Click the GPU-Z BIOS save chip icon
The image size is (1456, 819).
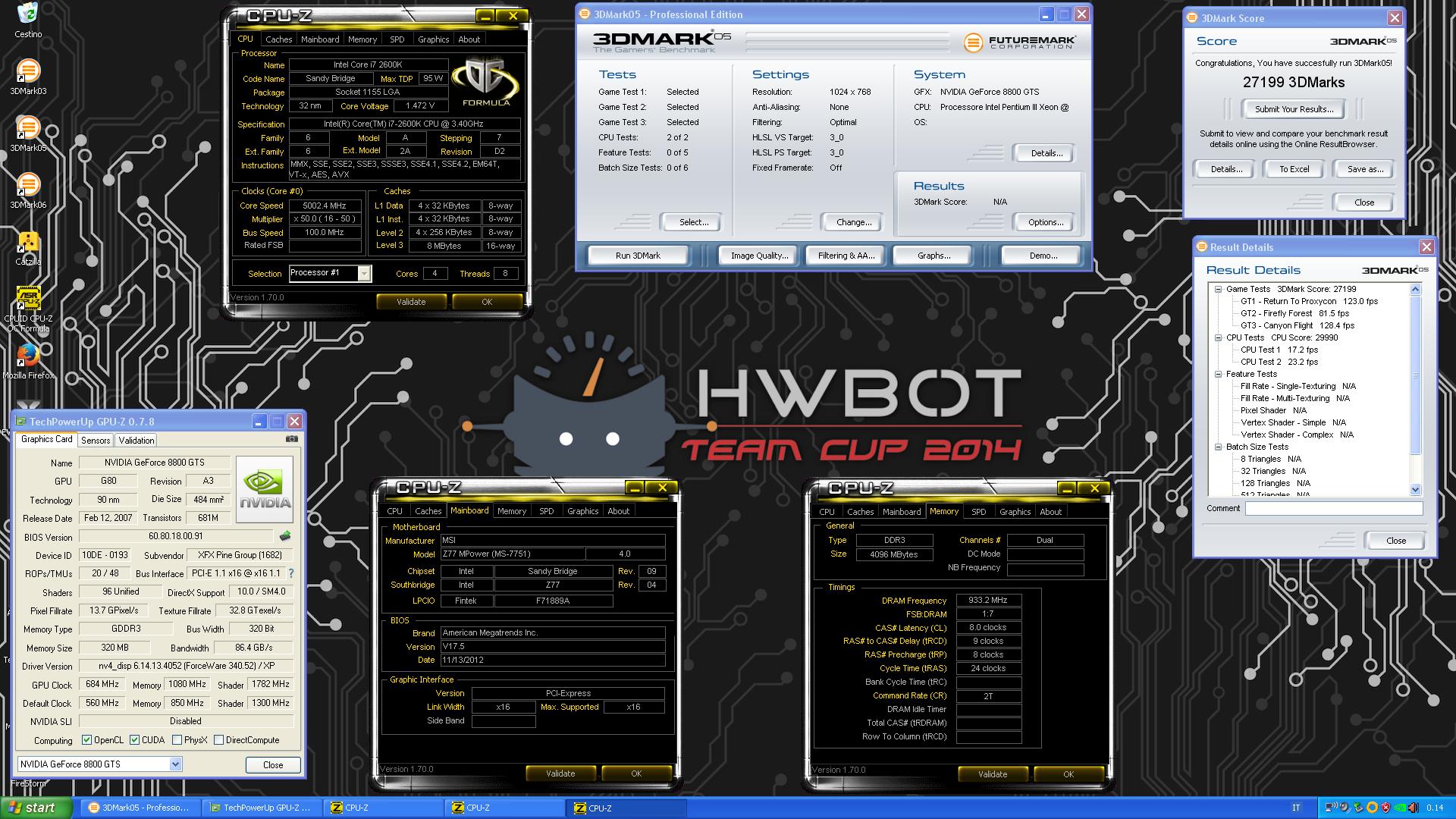point(285,536)
